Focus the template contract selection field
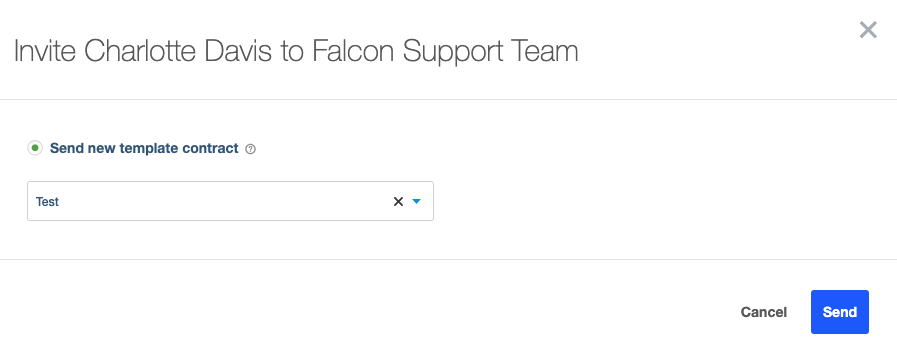The image size is (897, 363). click(230, 201)
